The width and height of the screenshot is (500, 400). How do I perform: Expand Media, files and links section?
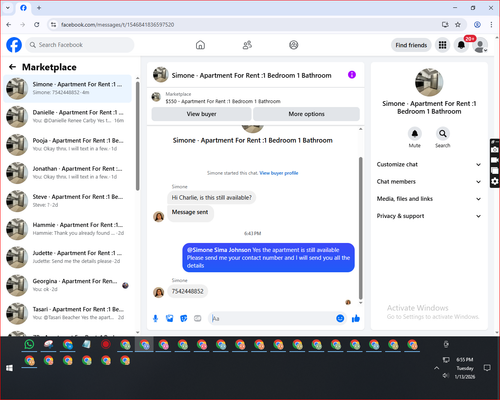(429, 199)
